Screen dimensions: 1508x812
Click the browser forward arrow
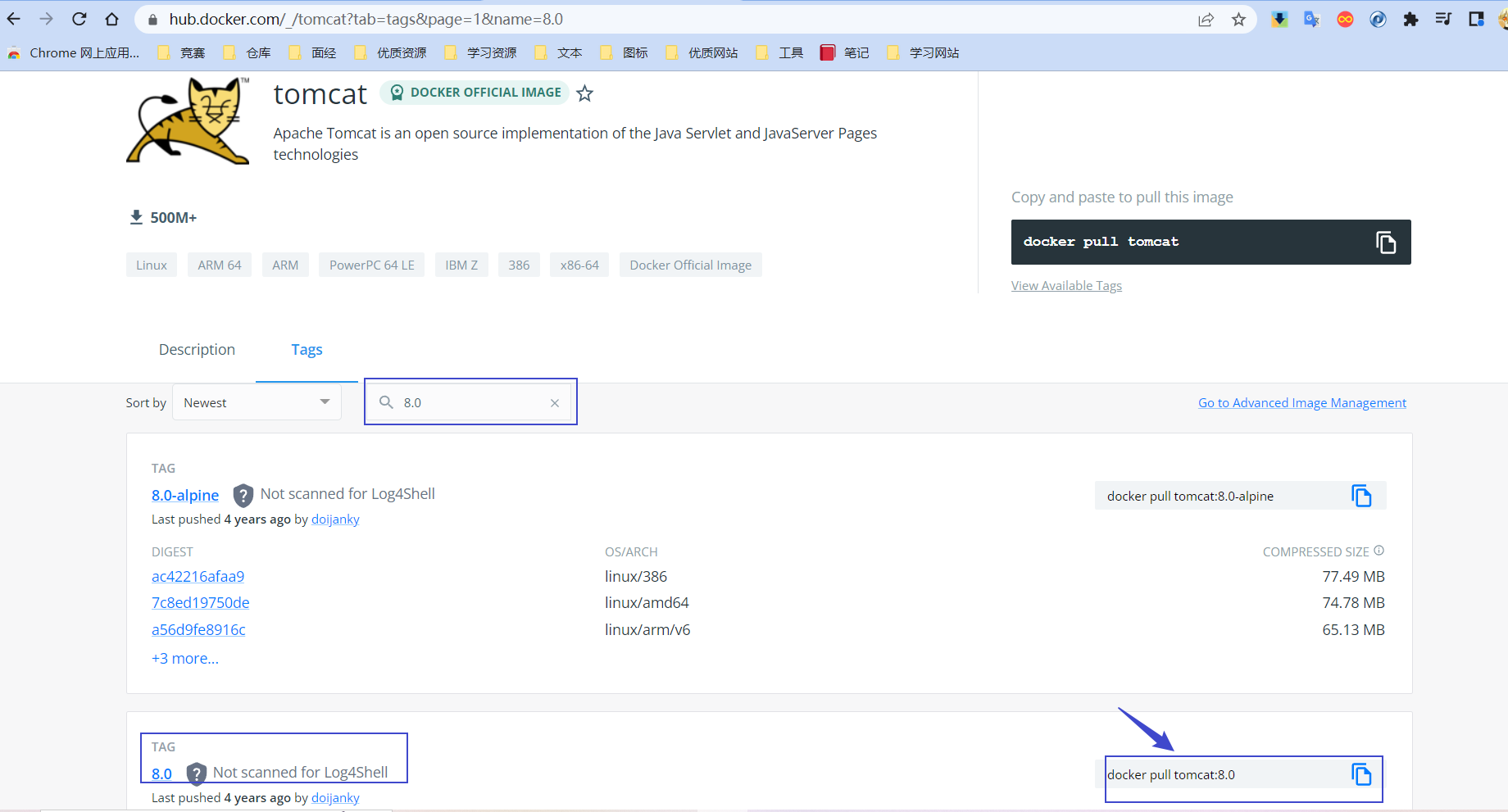47,19
